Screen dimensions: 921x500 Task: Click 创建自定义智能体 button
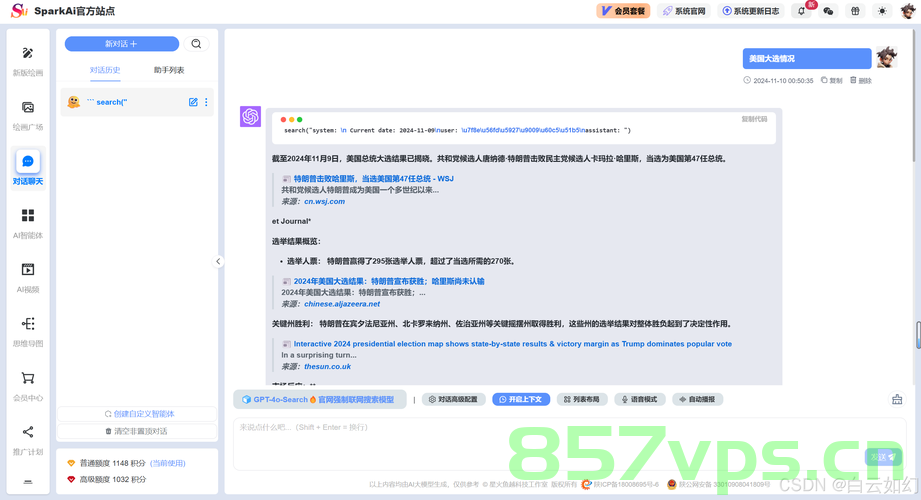tap(139, 414)
